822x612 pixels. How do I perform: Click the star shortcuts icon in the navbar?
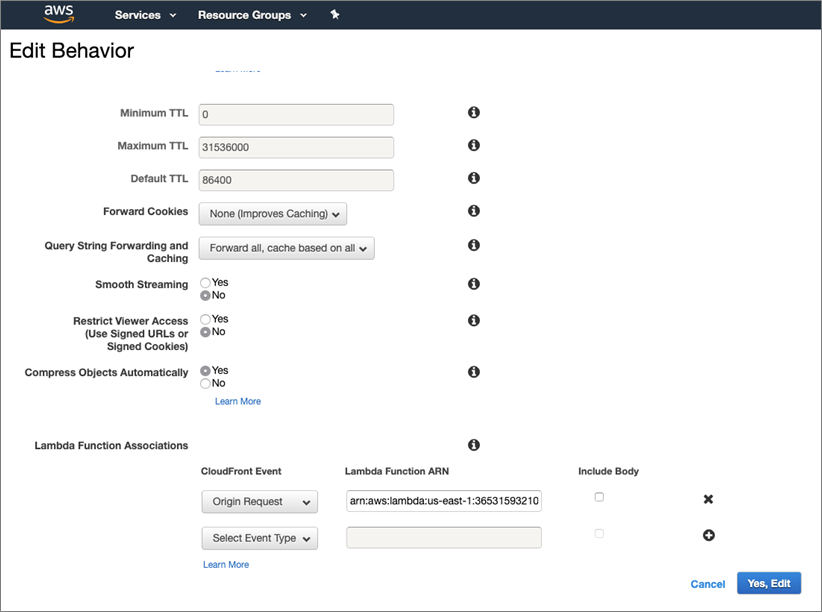click(x=335, y=15)
